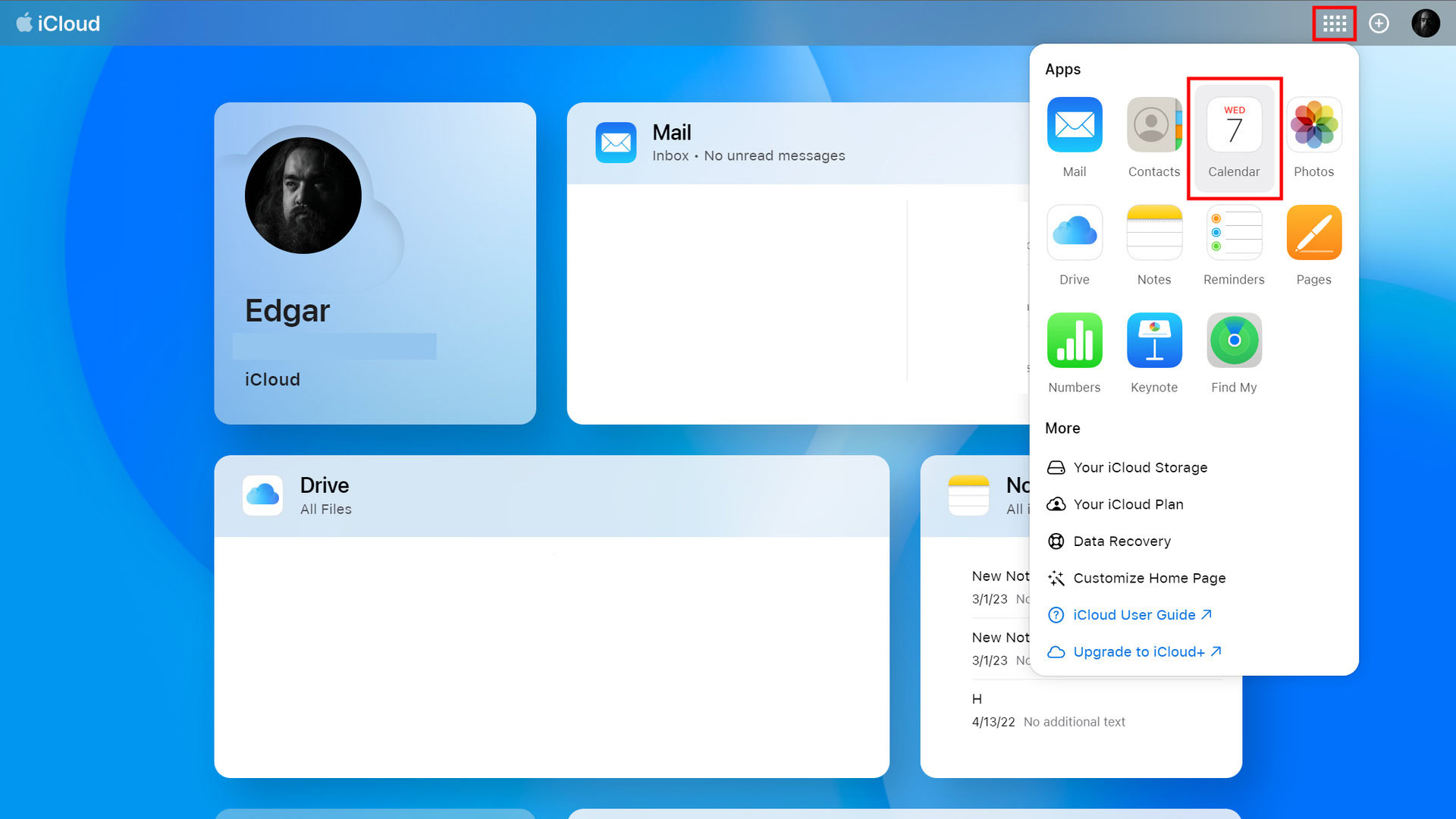Toggle the app launcher grid button
The width and height of the screenshot is (1456, 819).
1334,24
